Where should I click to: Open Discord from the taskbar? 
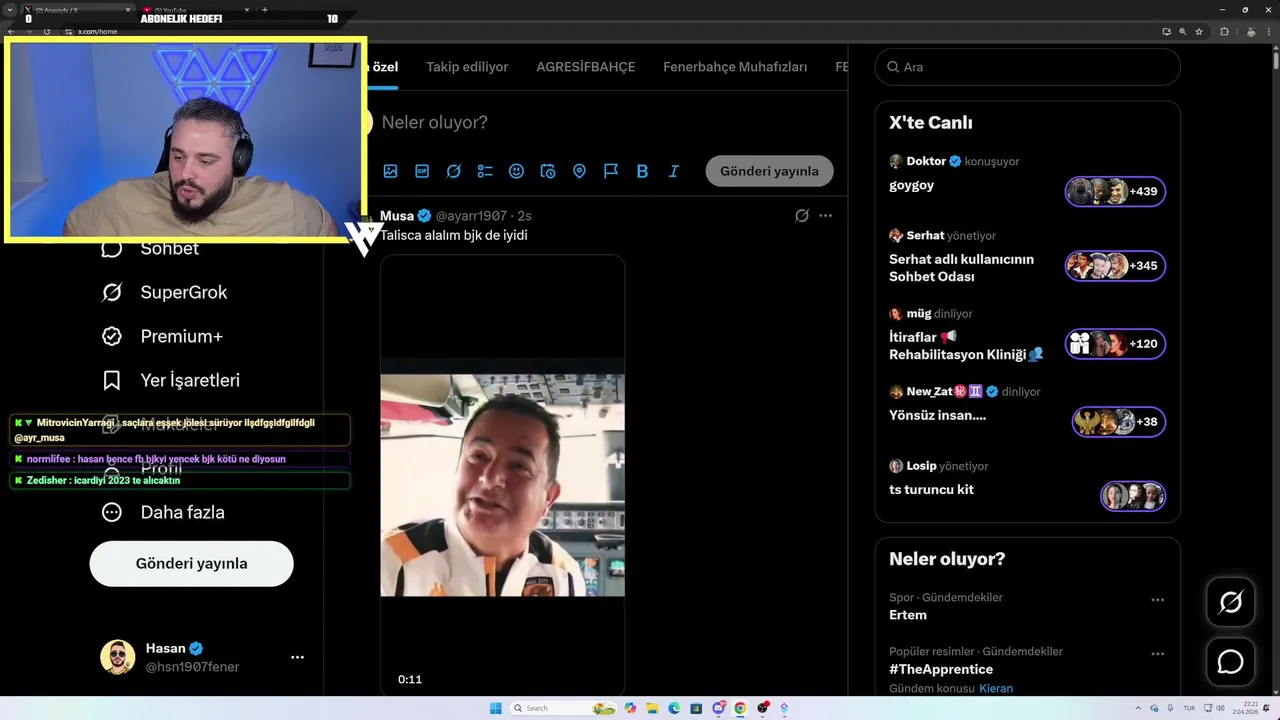[x=718, y=708]
